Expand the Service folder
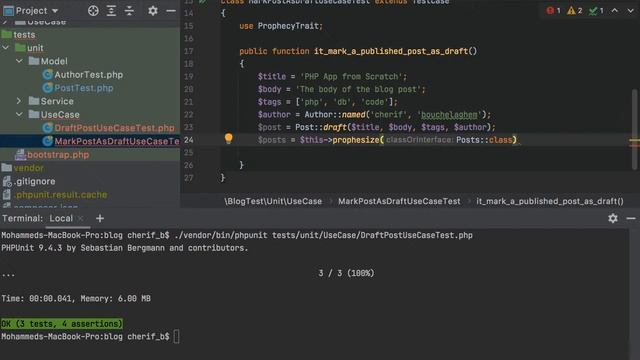 (19, 101)
